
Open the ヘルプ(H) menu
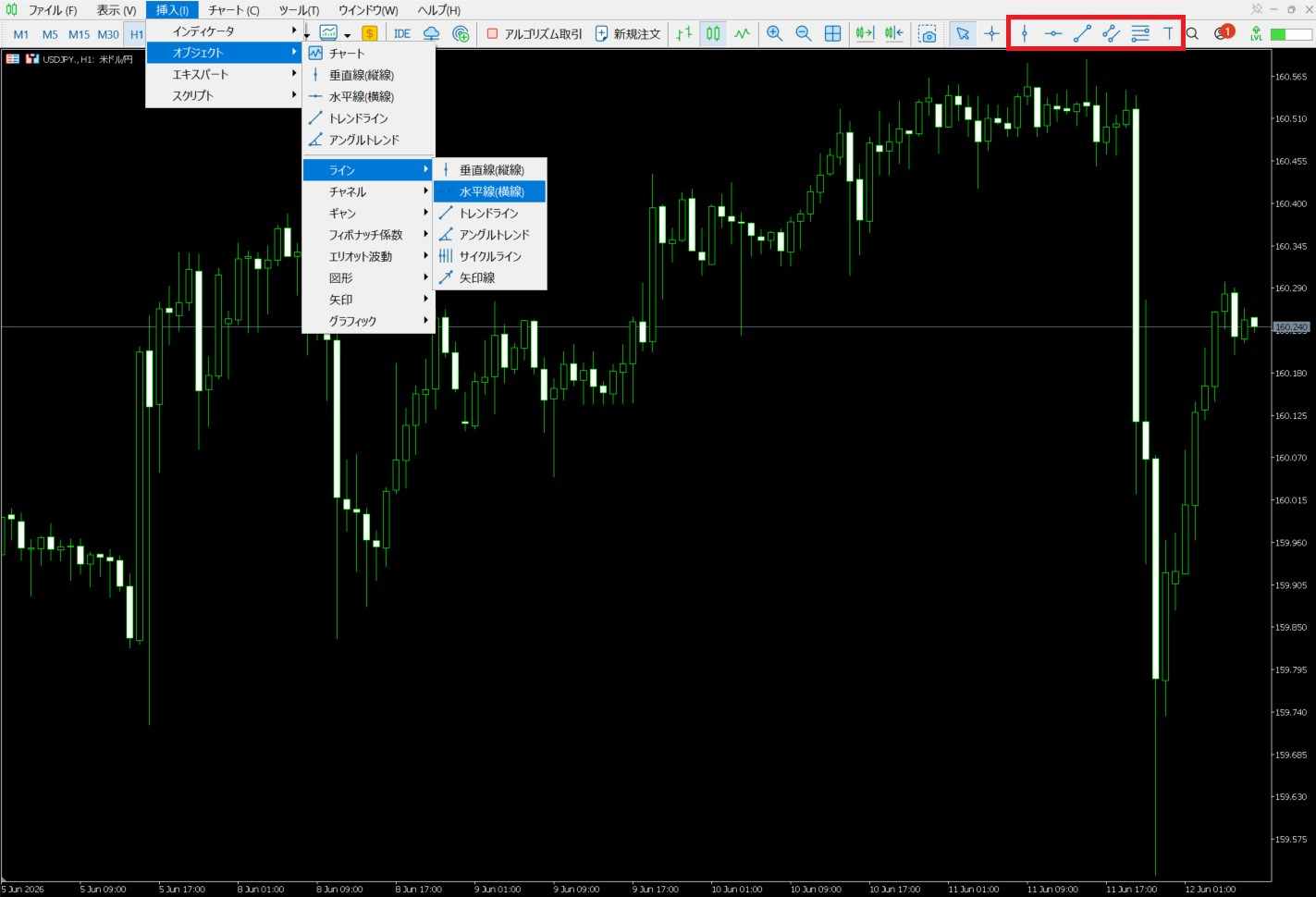point(439,10)
